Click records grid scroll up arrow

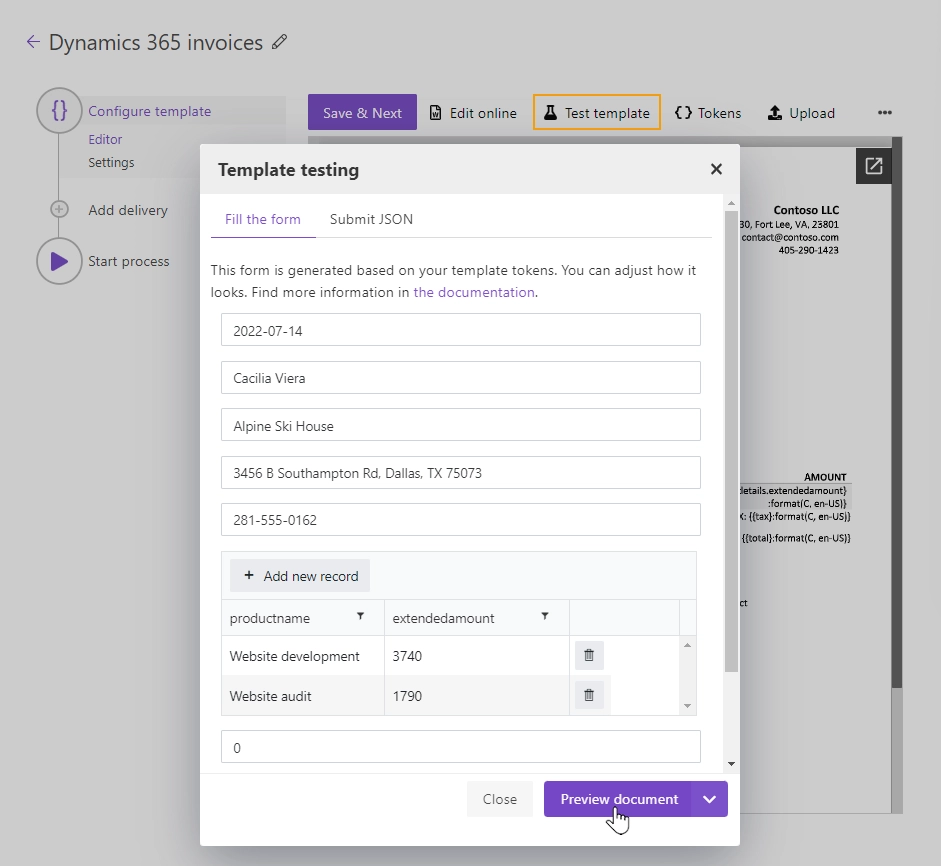point(688,645)
